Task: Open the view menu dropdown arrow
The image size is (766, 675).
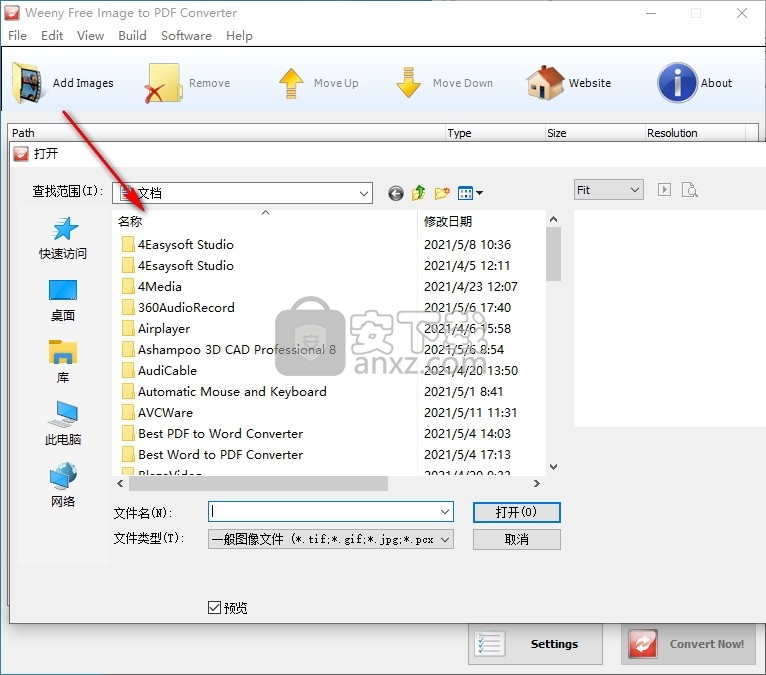Action: click(x=480, y=193)
